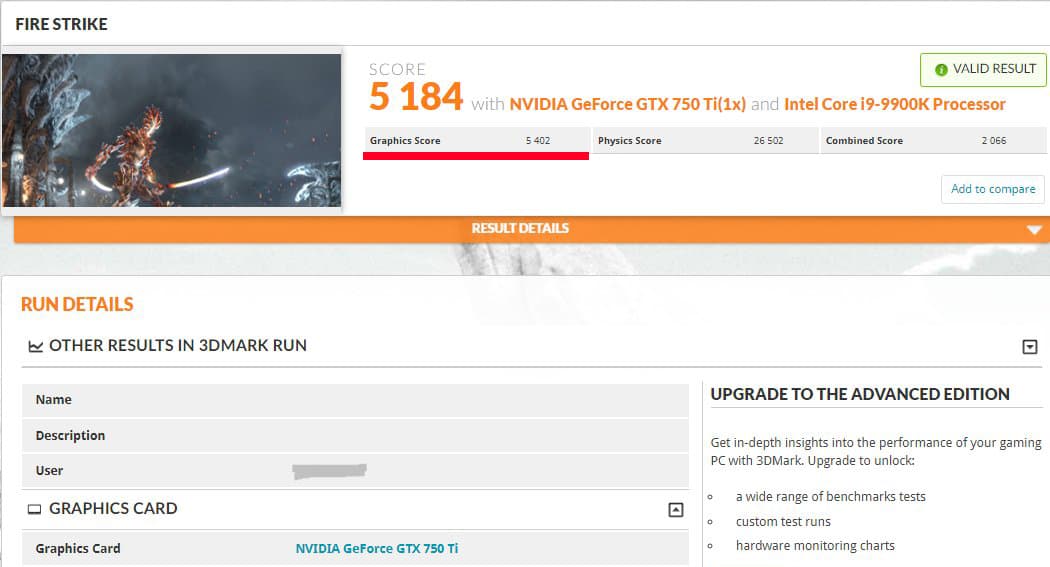Click the RUN DETAILS heading
1050x567 pixels.
[77, 305]
